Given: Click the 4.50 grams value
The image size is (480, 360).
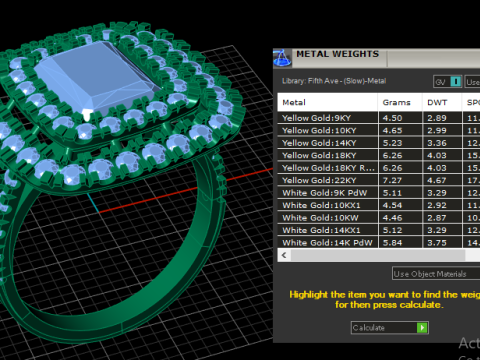Looking at the screenshot, I should pos(392,118).
